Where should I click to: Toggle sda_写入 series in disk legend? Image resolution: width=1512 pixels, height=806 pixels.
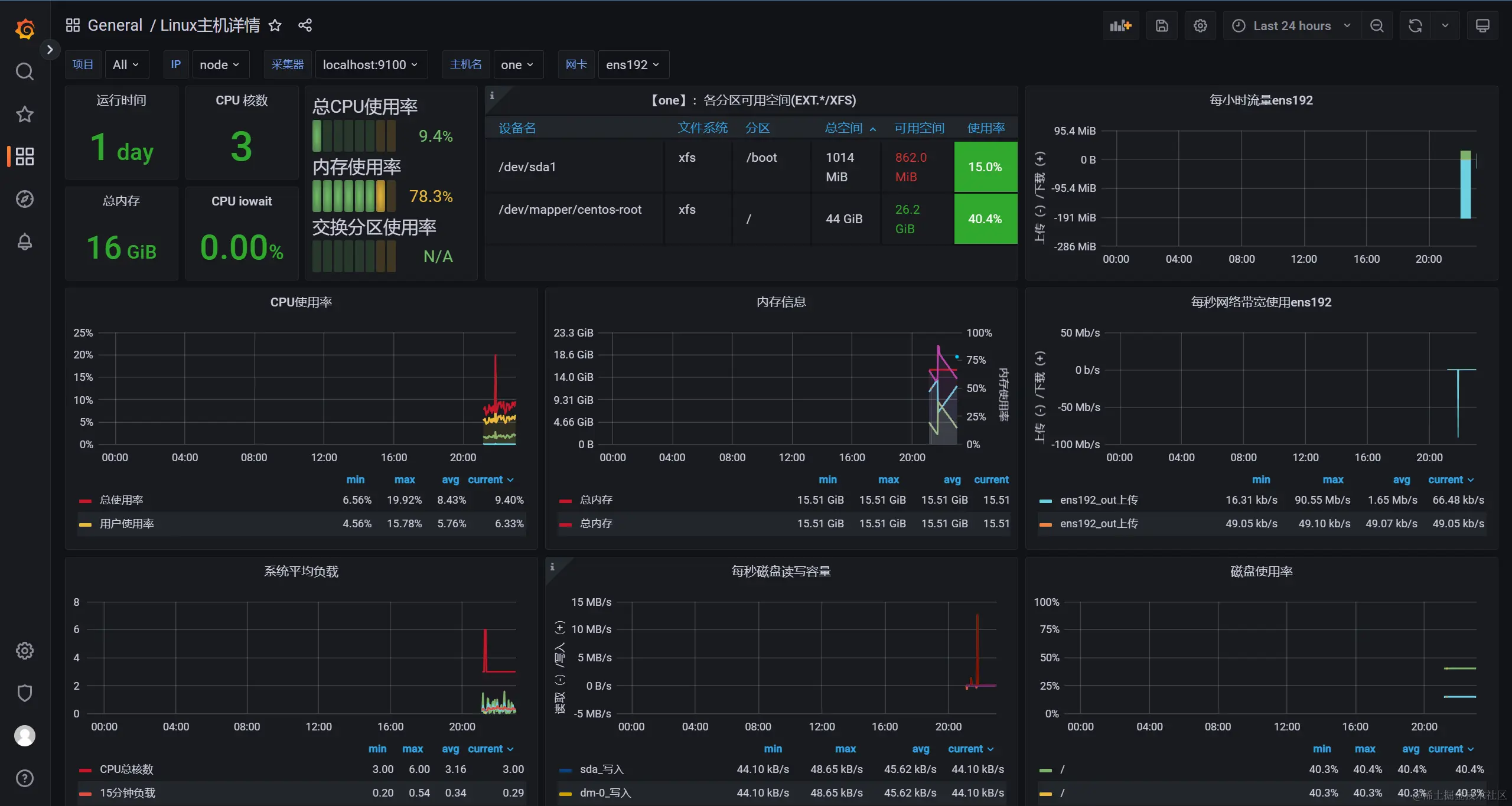pos(601,769)
